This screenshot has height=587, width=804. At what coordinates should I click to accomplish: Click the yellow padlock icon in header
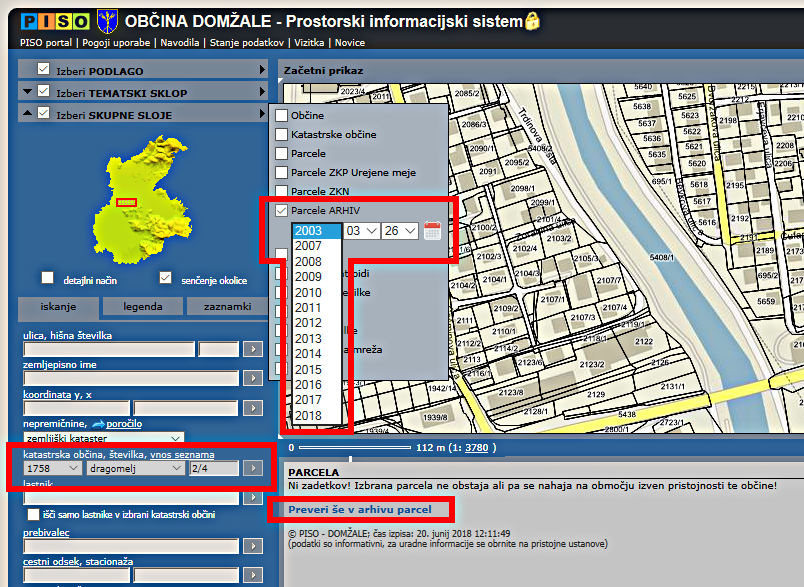pyautogui.click(x=533, y=21)
